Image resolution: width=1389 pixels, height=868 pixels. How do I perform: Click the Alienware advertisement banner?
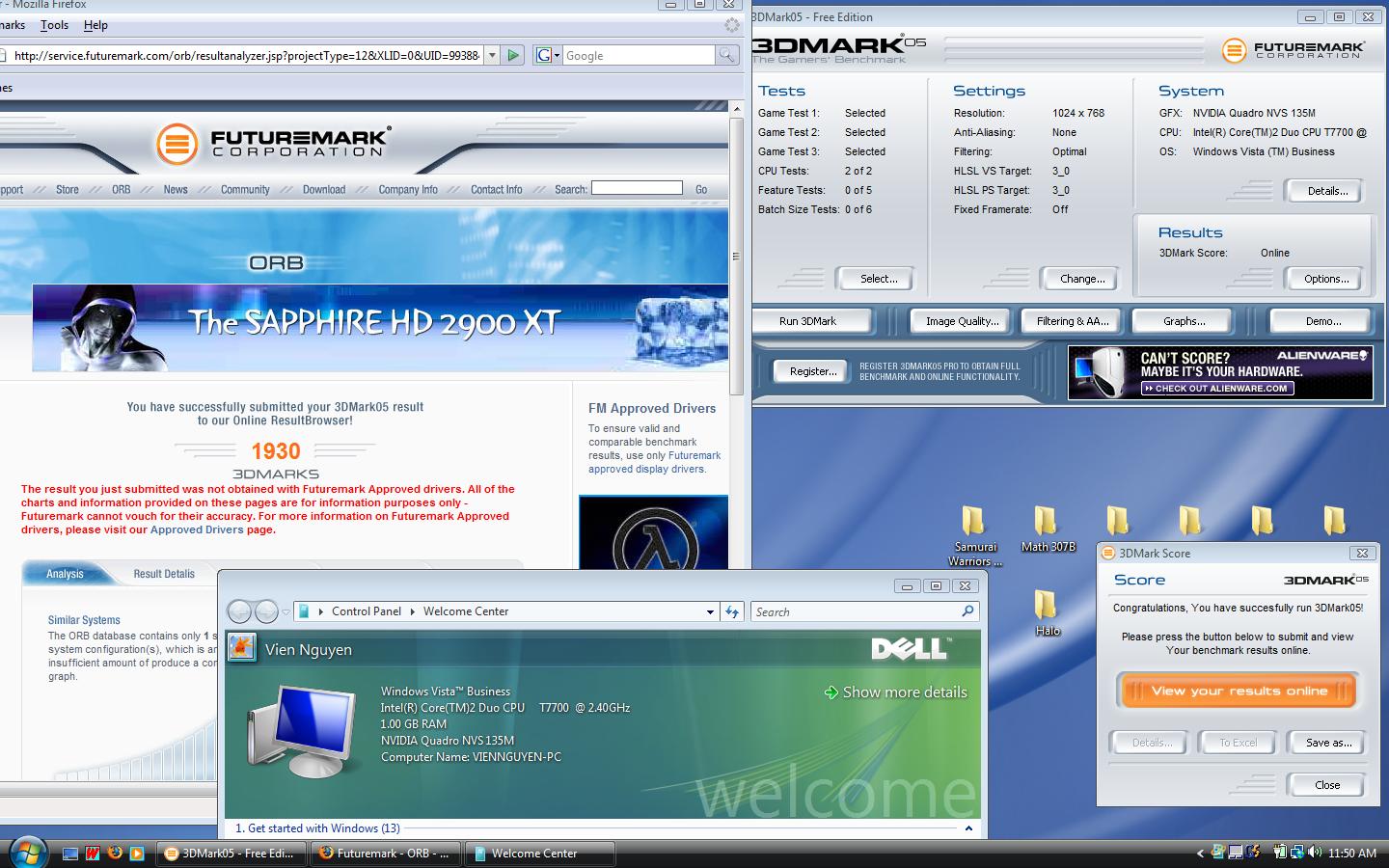coord(1220,372)
